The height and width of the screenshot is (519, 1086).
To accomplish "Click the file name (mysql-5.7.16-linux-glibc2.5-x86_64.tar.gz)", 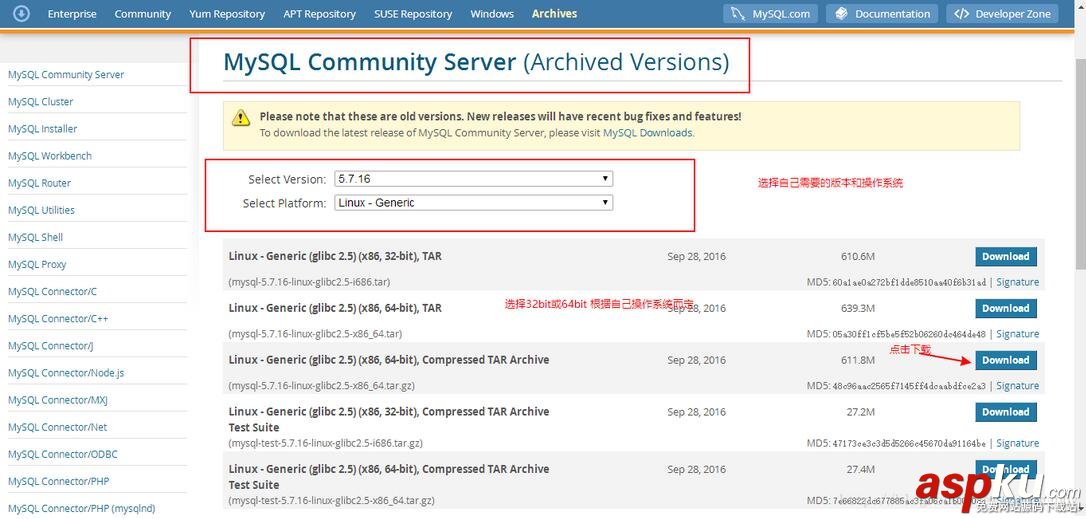I will coord(321,386).
